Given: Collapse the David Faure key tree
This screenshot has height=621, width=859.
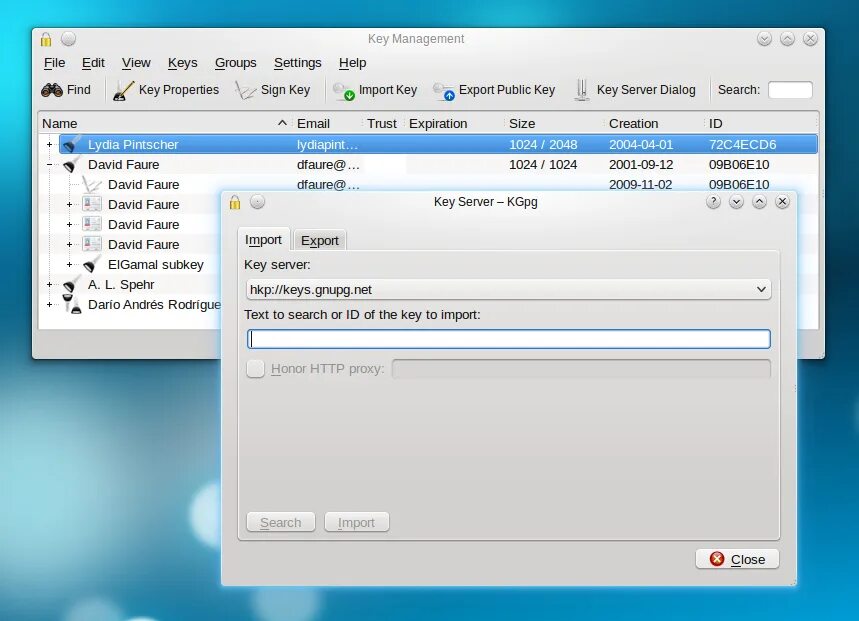Looking at the screenshot, I should click(x=49, y=164).
